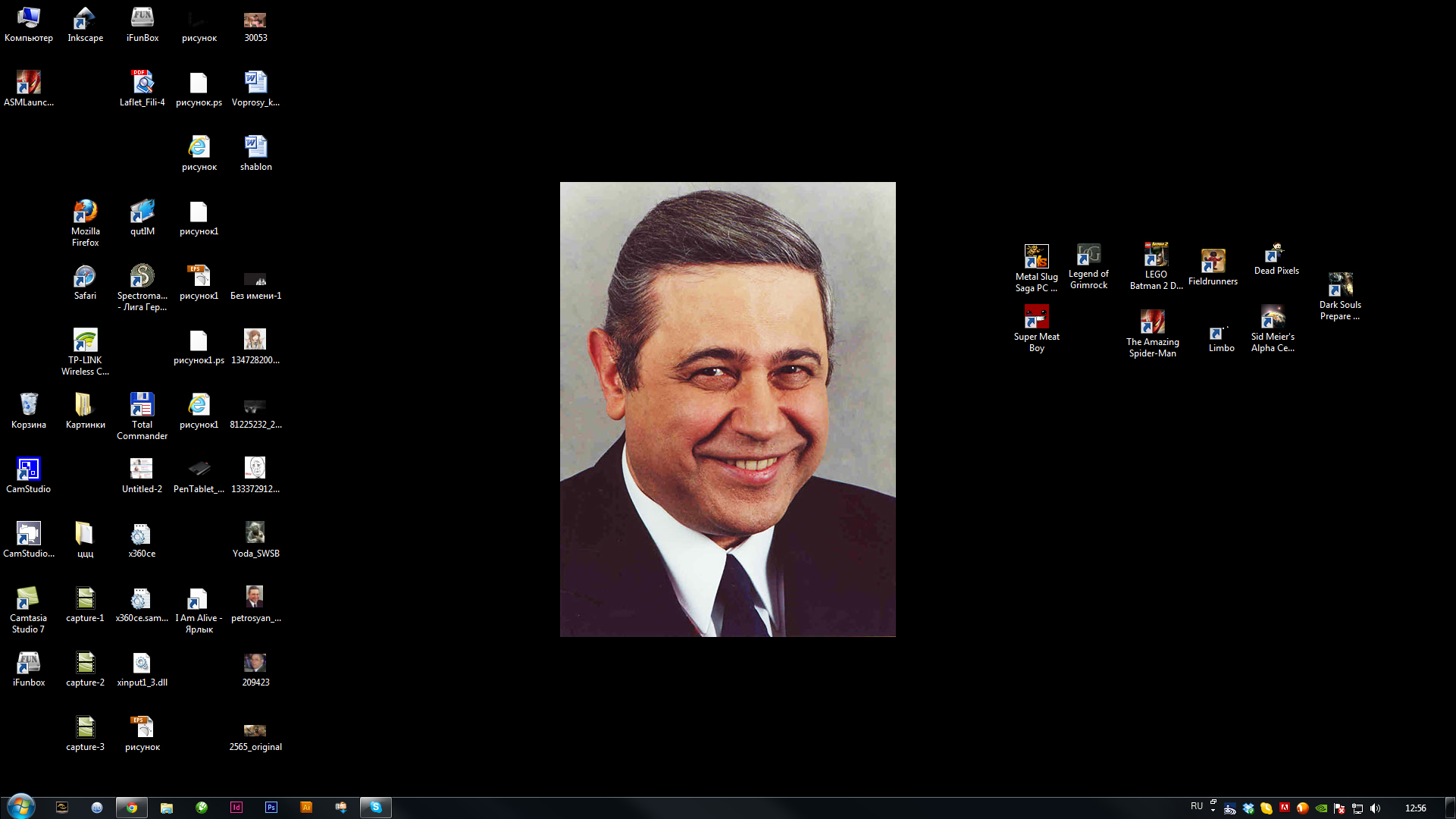The image size is (1456, 819).
Task: Open the Windows Start menu
Action: tap(20, 807)
